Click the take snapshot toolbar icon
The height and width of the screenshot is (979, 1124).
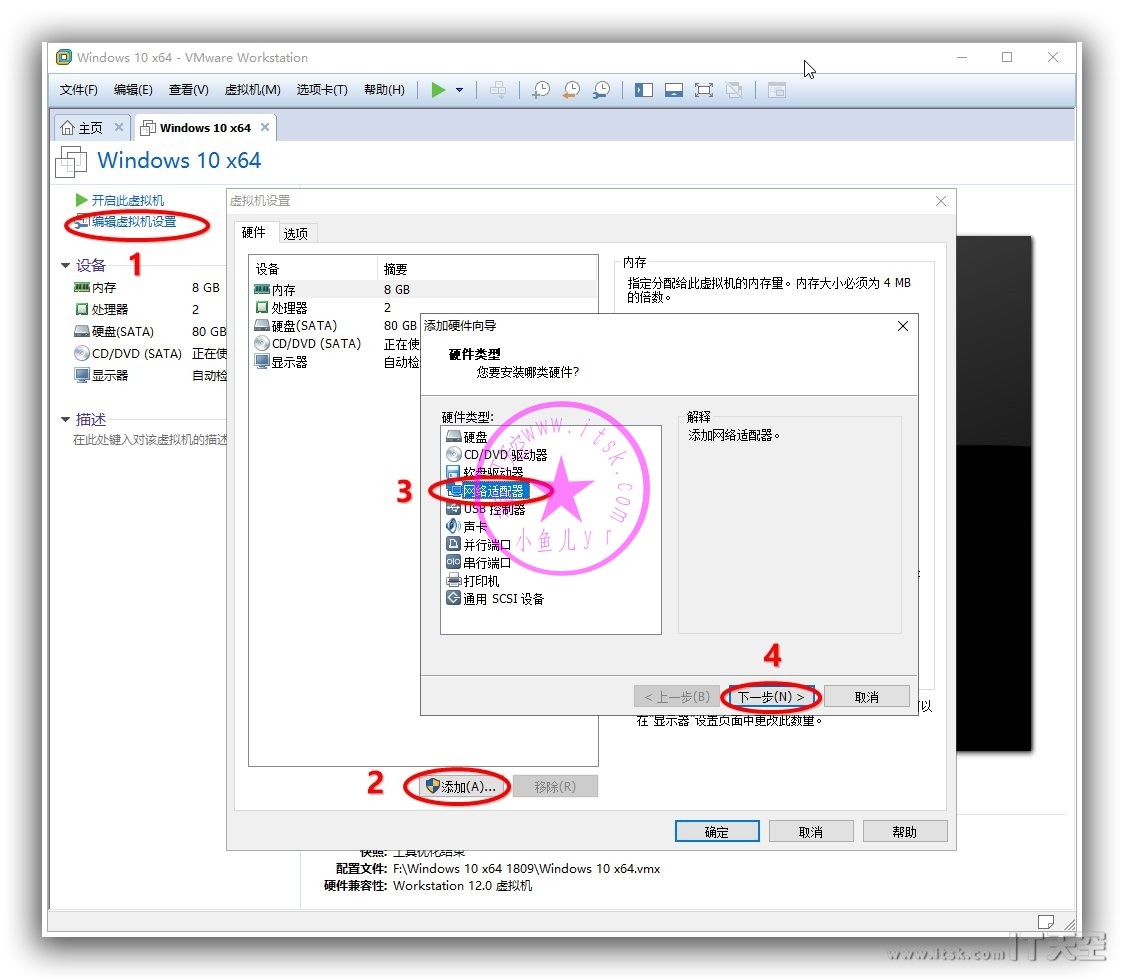pos(540,90)
